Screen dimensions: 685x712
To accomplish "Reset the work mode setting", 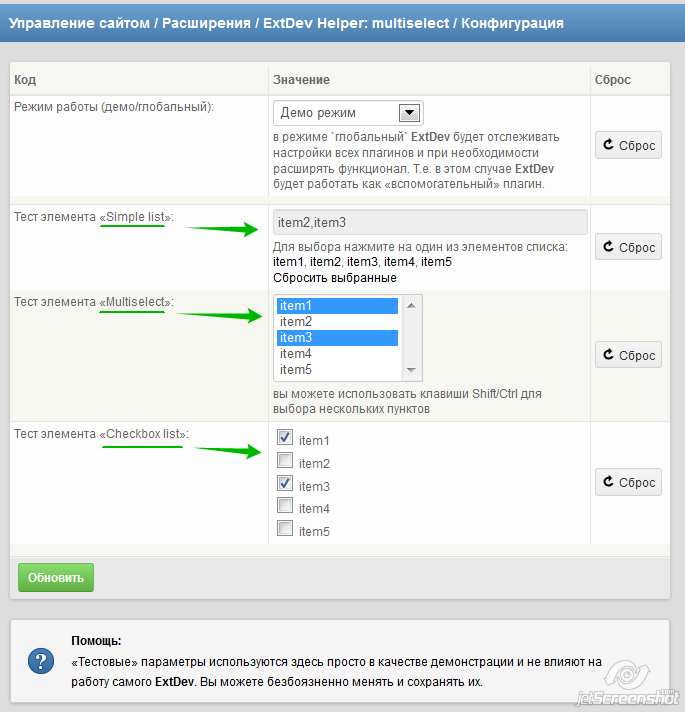I will [628, 145].
